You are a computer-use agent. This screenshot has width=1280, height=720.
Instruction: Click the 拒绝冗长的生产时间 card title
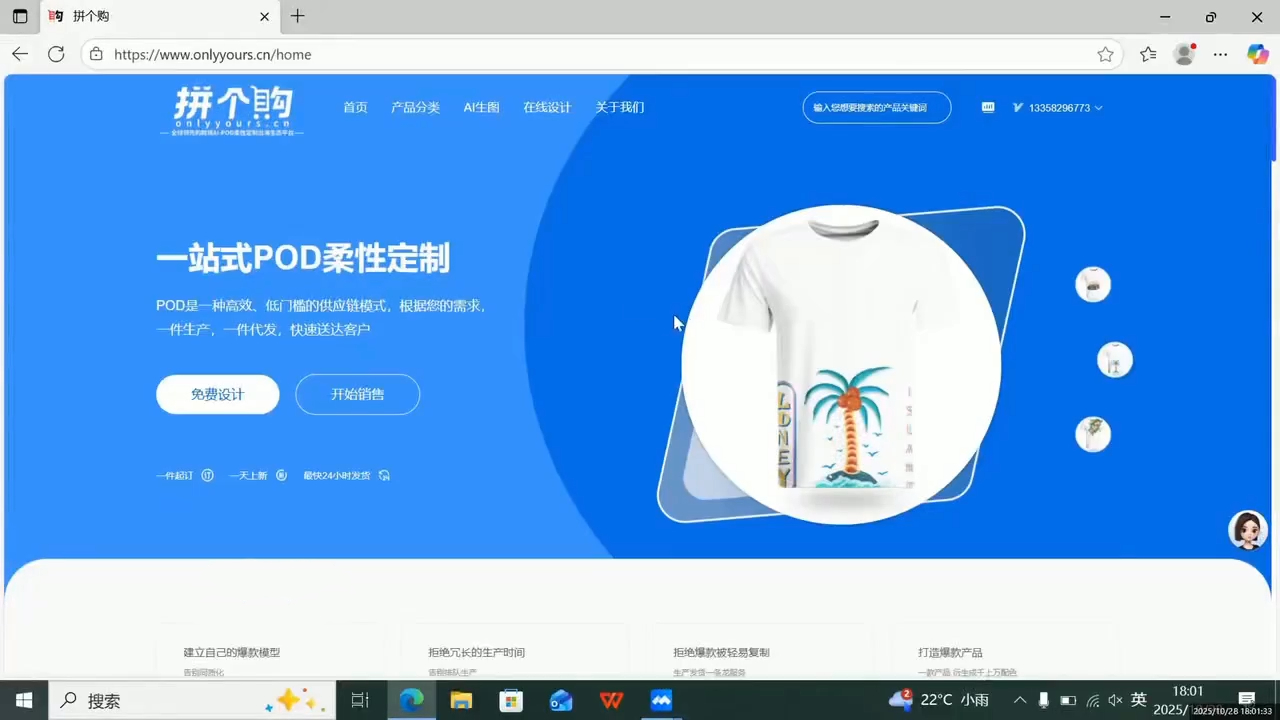point(477,652)
